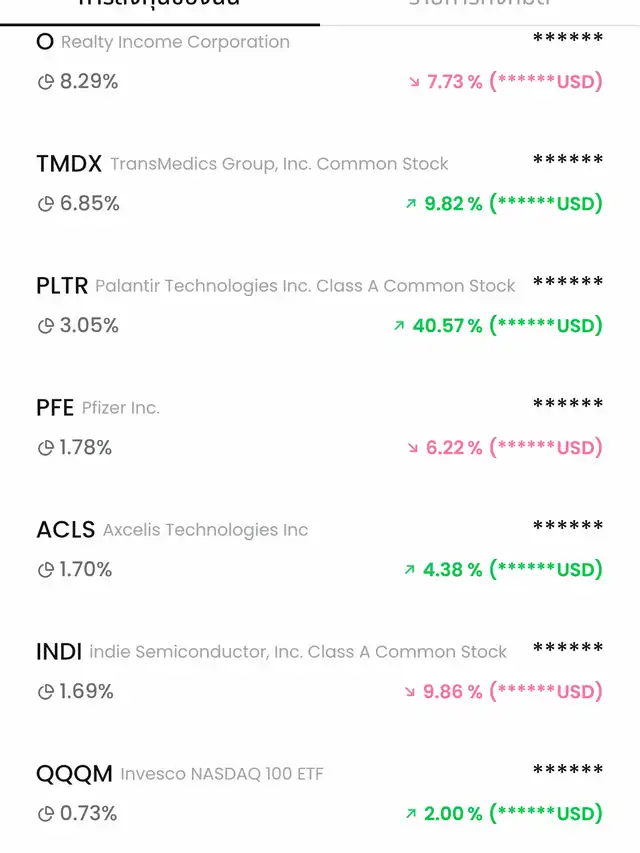
Task: Click the pie chart icon beside 0.73%
Action: coord(45,814)
